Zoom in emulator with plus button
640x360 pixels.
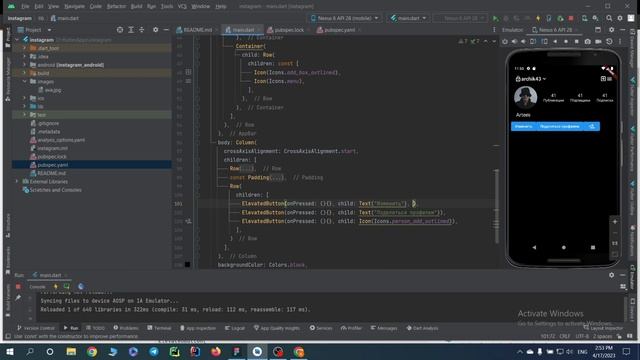click(615, 222)
